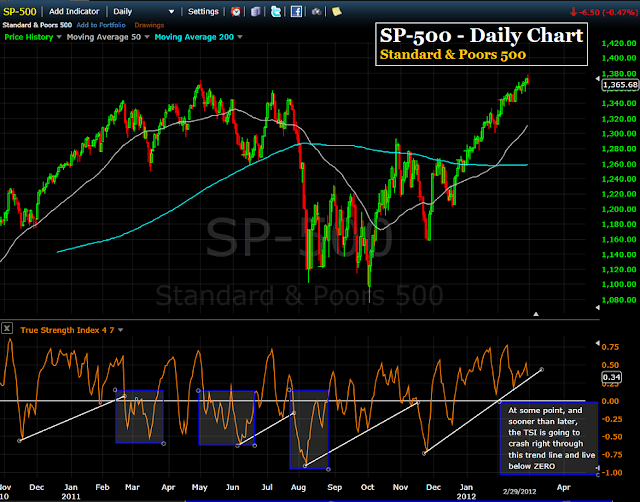The image size is (640, 502).
Task: Click the 2/29/2012 date label
Action: coord(519,491)
